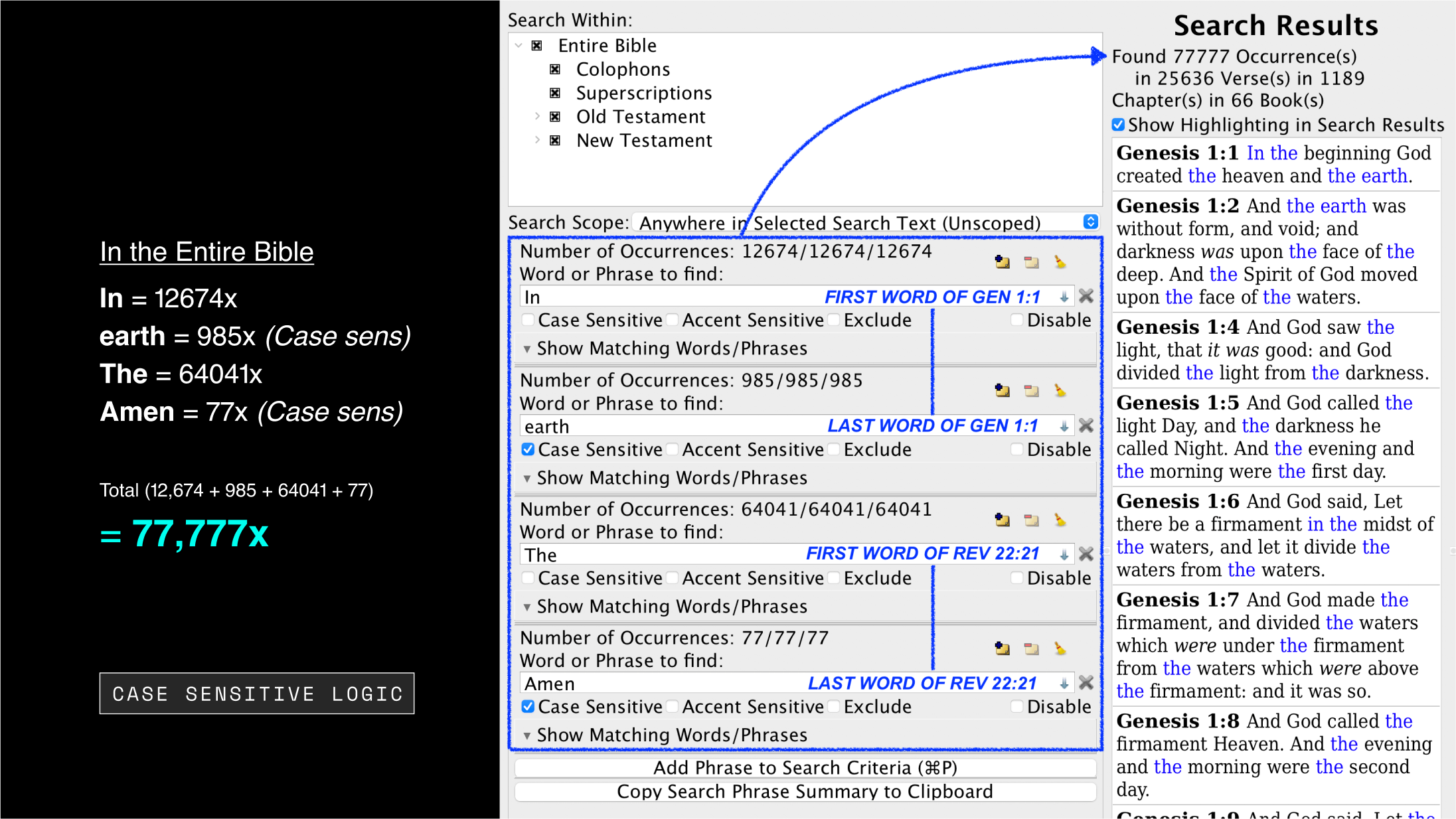
Task: Click Add Phrase to Search Criteria button
Action: coord(805,768)
